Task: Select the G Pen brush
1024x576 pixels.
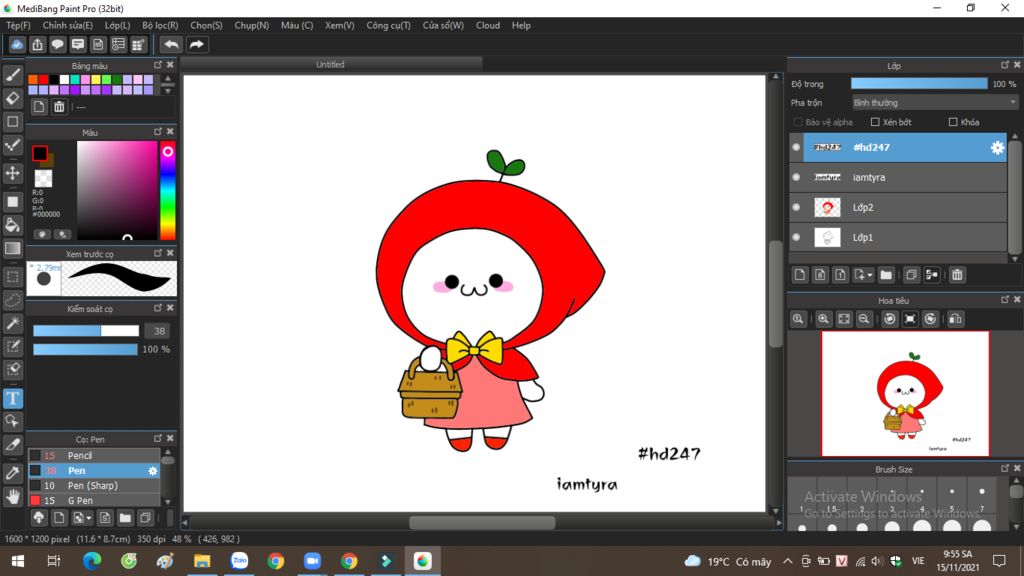Action: point(94,501)
